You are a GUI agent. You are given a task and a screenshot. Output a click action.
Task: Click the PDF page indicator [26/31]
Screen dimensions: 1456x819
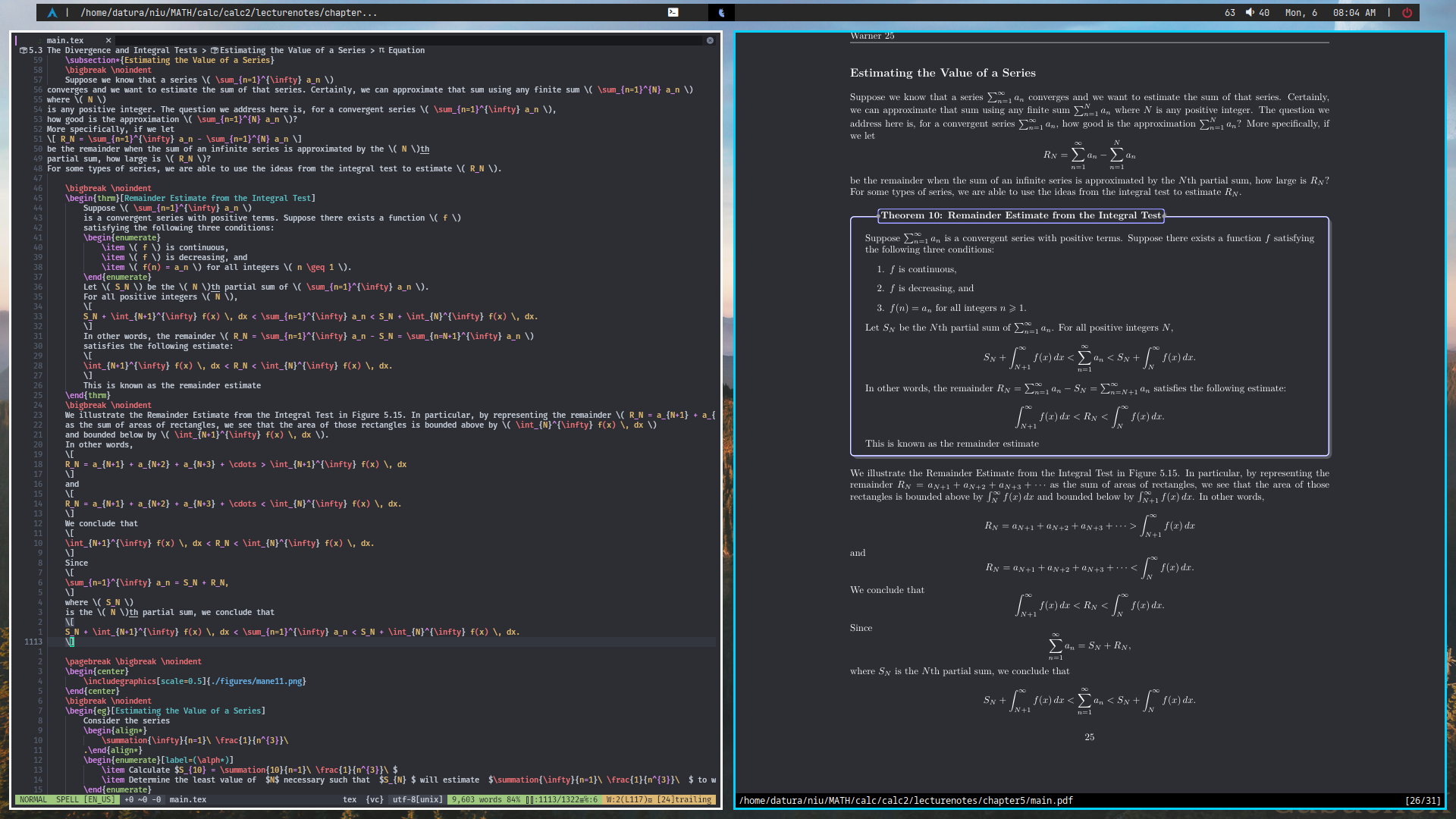pos(1422,800)
